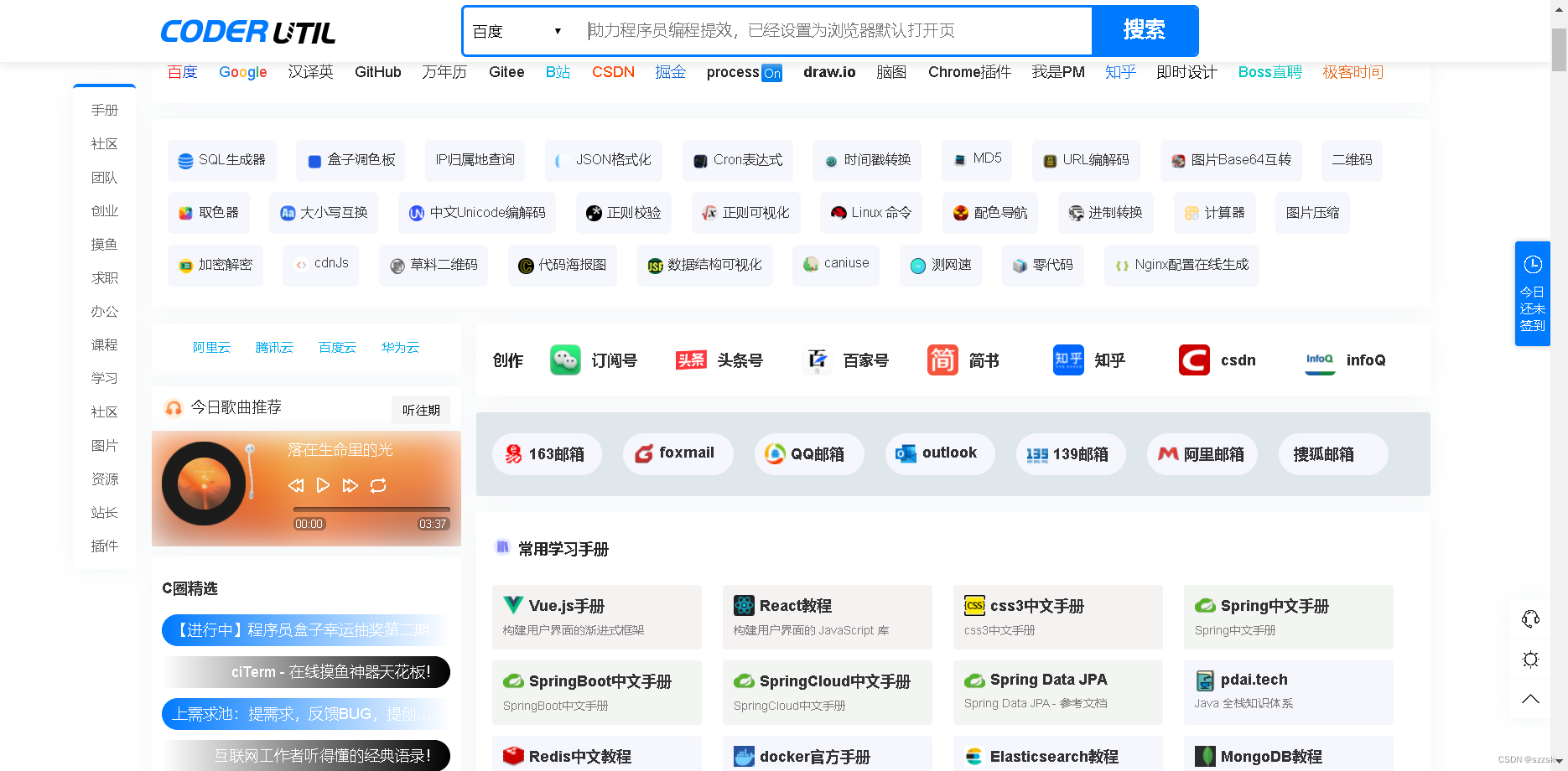Open the 取色器 color picker tool
This screenshot has height=771, width=1568.
pyautogui.click(x=209, y=213)
